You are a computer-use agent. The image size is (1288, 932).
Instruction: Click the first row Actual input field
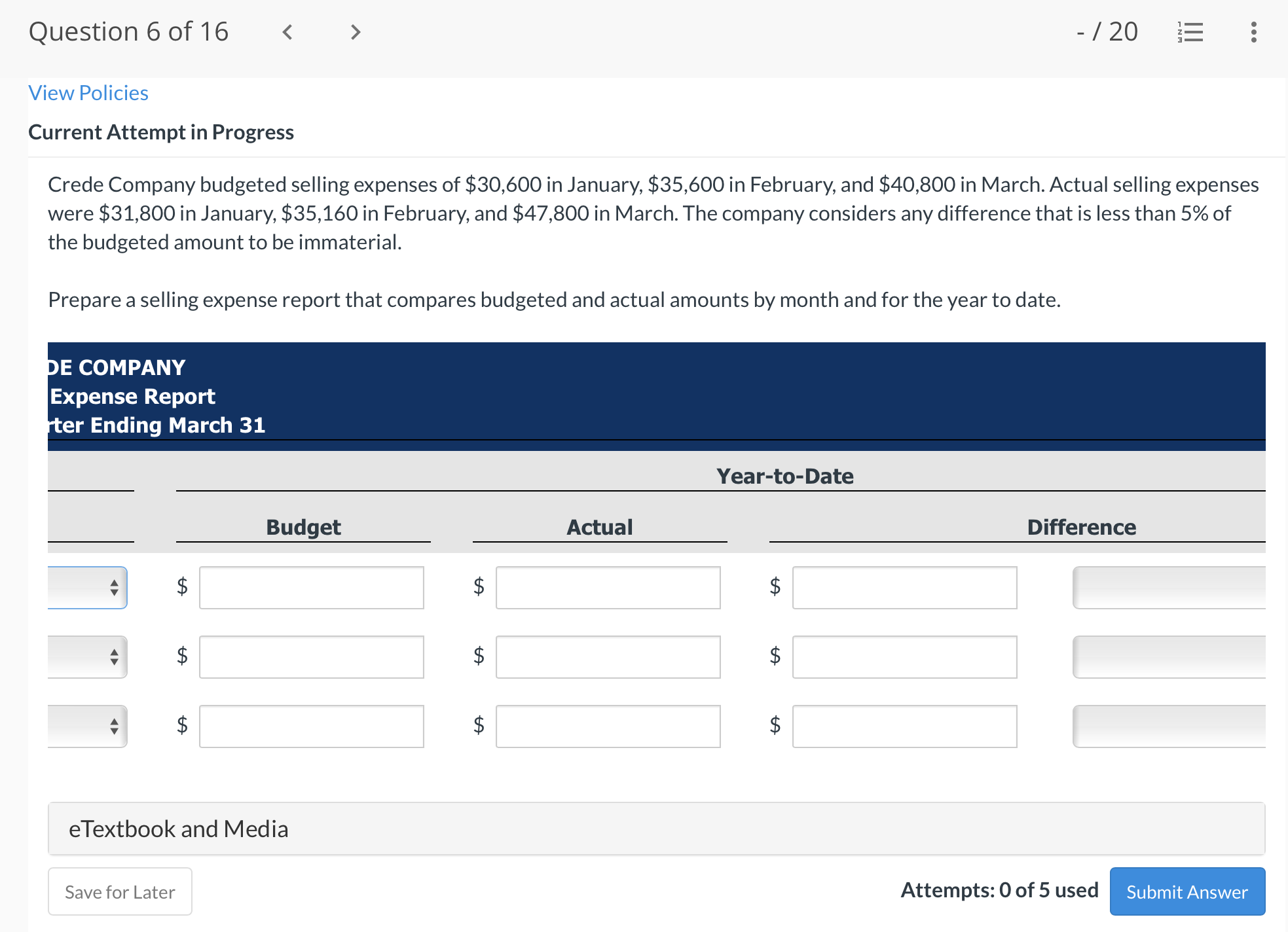tap(608, 588)
